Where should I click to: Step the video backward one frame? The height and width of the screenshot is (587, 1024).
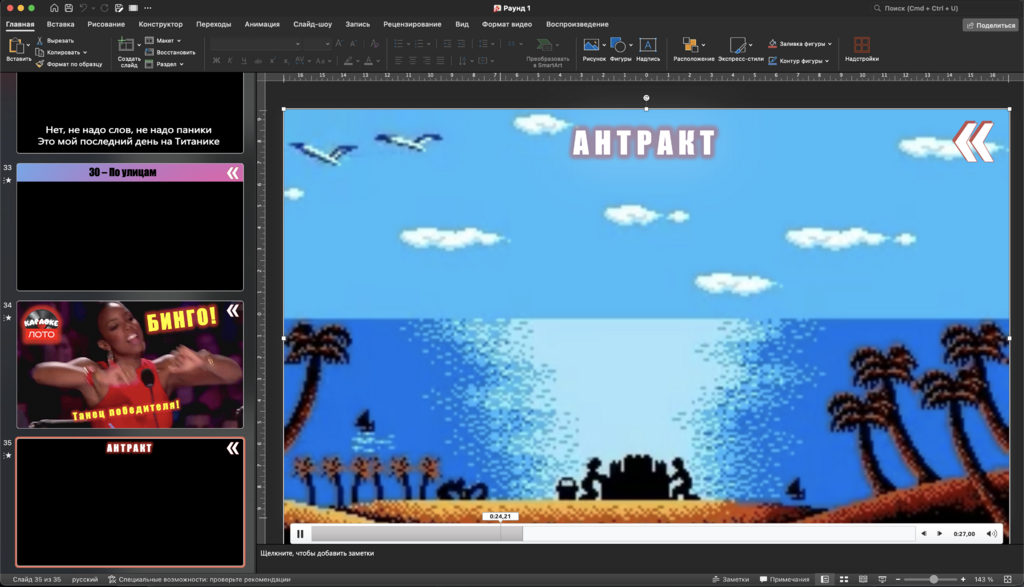[x=923, y=533]
